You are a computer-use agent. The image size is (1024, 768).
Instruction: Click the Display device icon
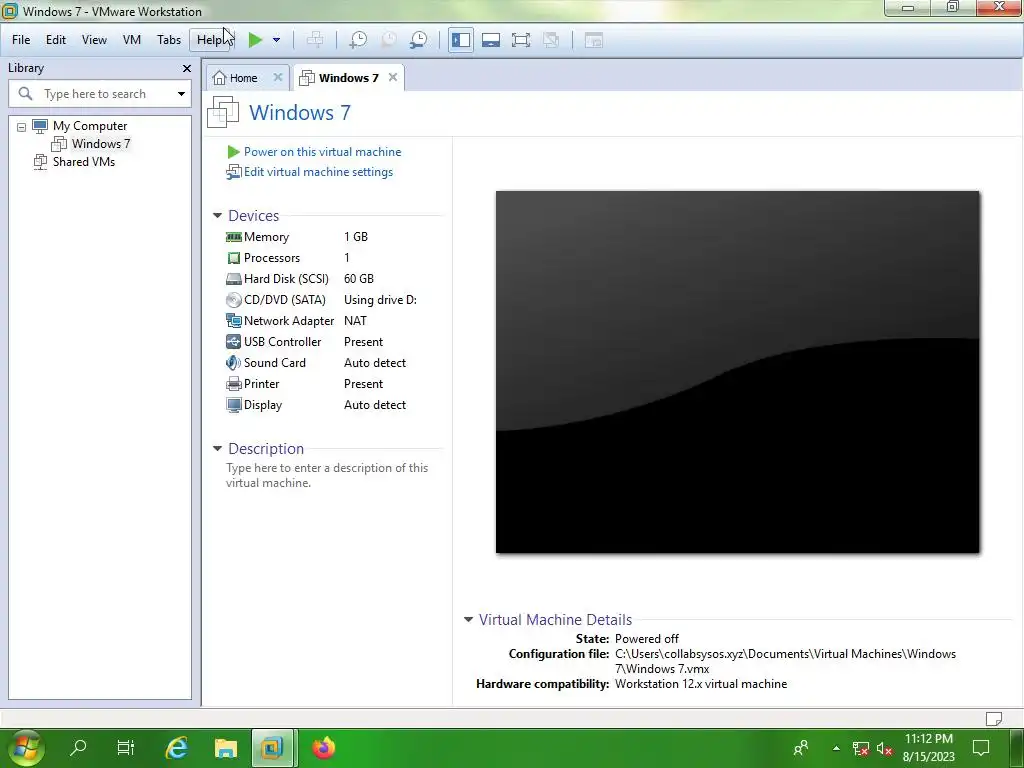coord(233,404)
